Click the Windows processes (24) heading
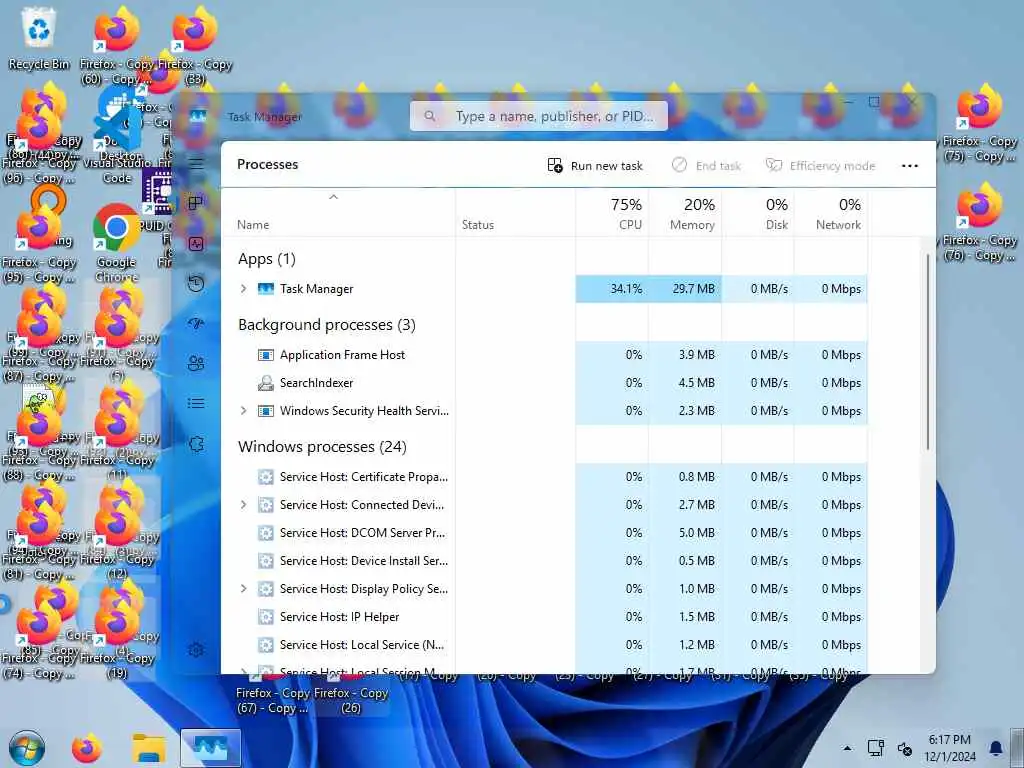Screen dimensions: 1024x768 (322, 447)
